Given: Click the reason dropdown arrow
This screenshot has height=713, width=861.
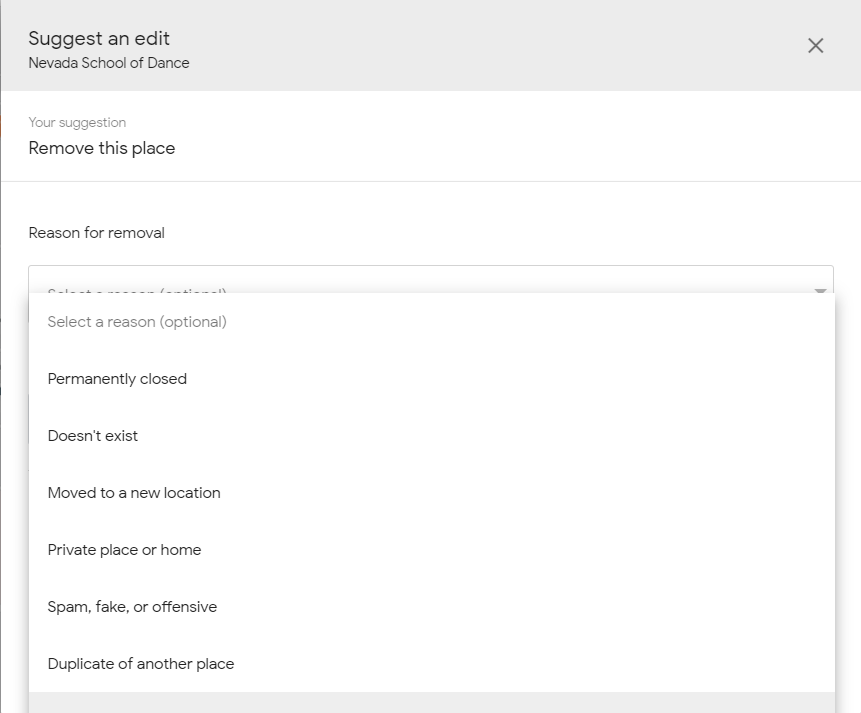Looking at the screenshot, I should click(820, 290).
